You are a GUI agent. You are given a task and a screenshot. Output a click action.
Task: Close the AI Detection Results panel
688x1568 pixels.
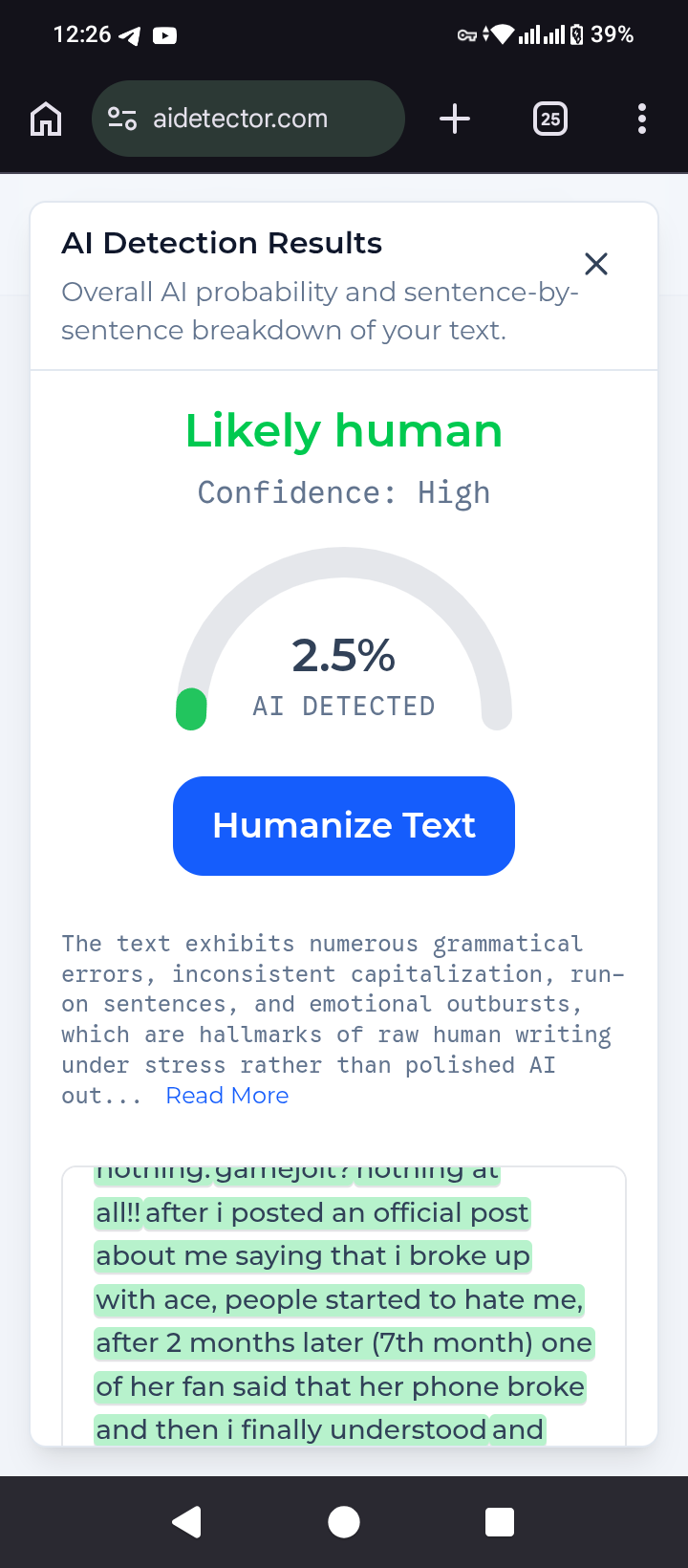coord(596,264)
